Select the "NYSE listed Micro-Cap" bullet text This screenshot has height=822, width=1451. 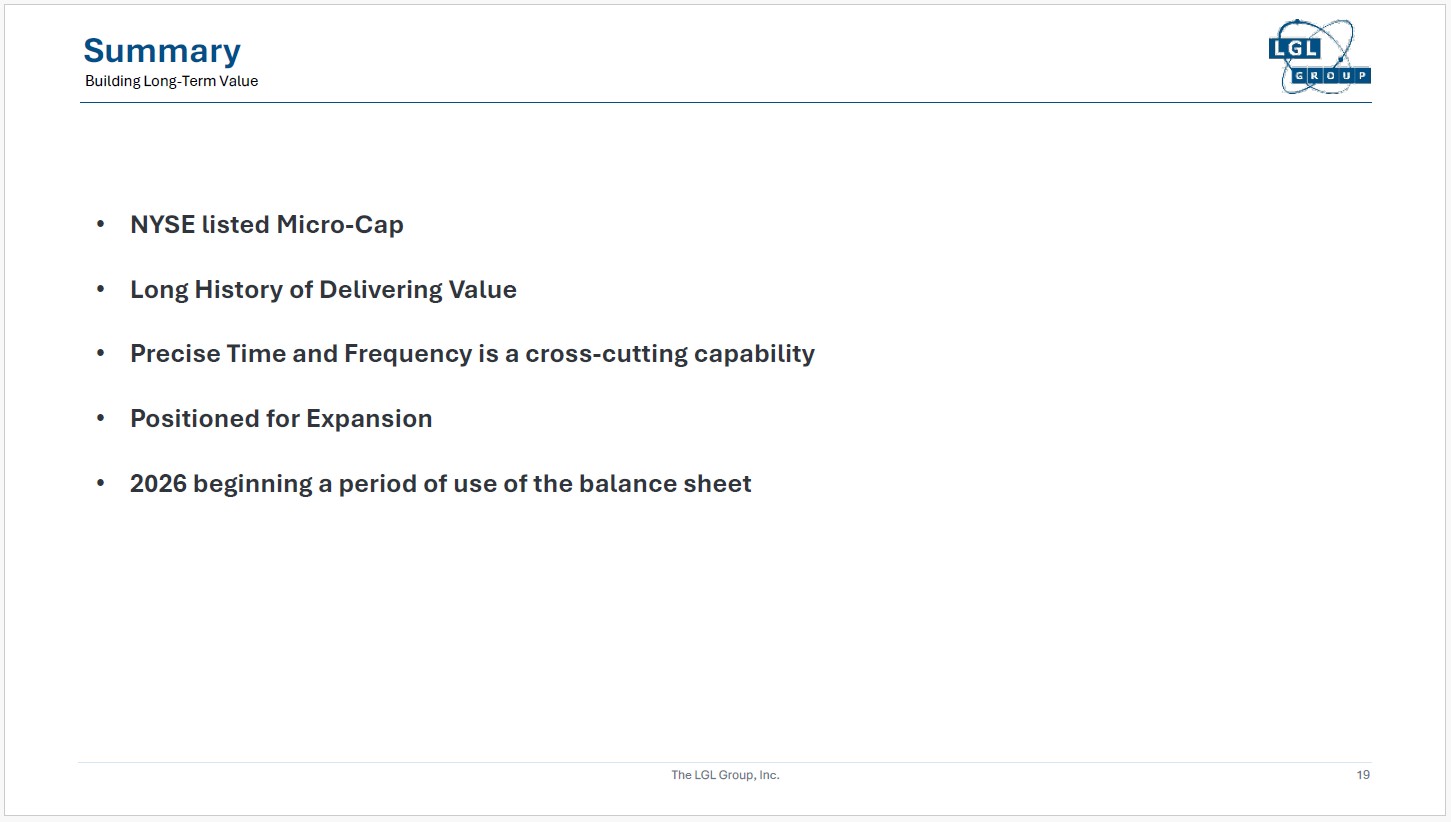point(267,225)
